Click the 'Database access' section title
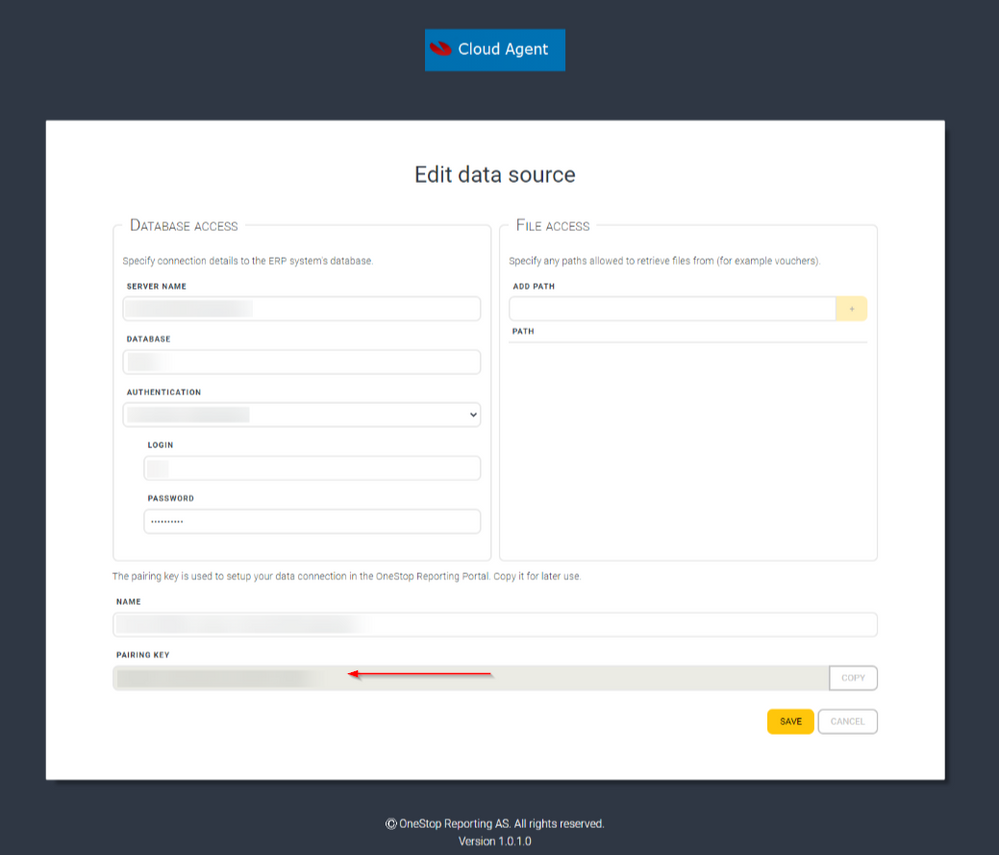The image size is (999, 855). (x=183, y=226)
